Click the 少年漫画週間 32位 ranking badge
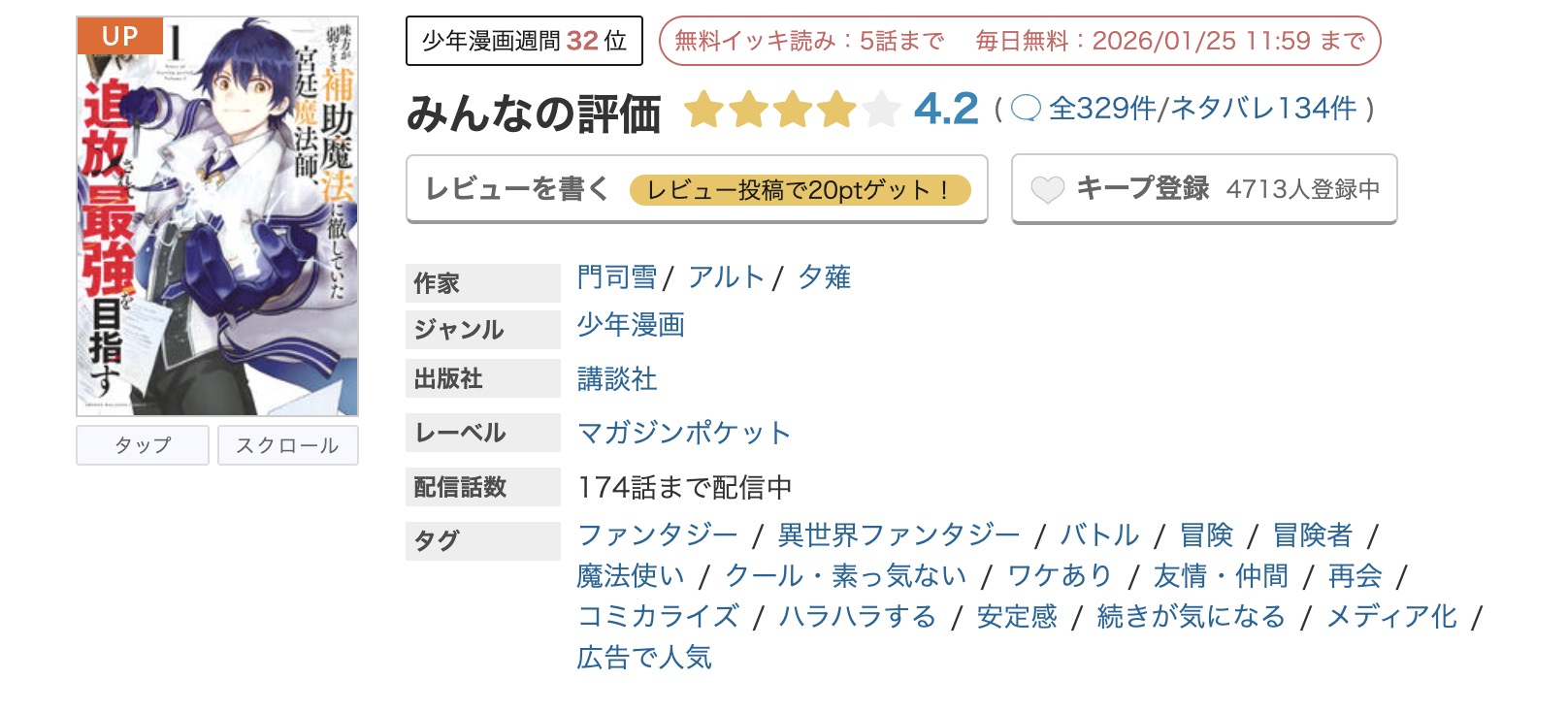The width and height of the screenshot is (1568, 712). (x=524, y=41)
